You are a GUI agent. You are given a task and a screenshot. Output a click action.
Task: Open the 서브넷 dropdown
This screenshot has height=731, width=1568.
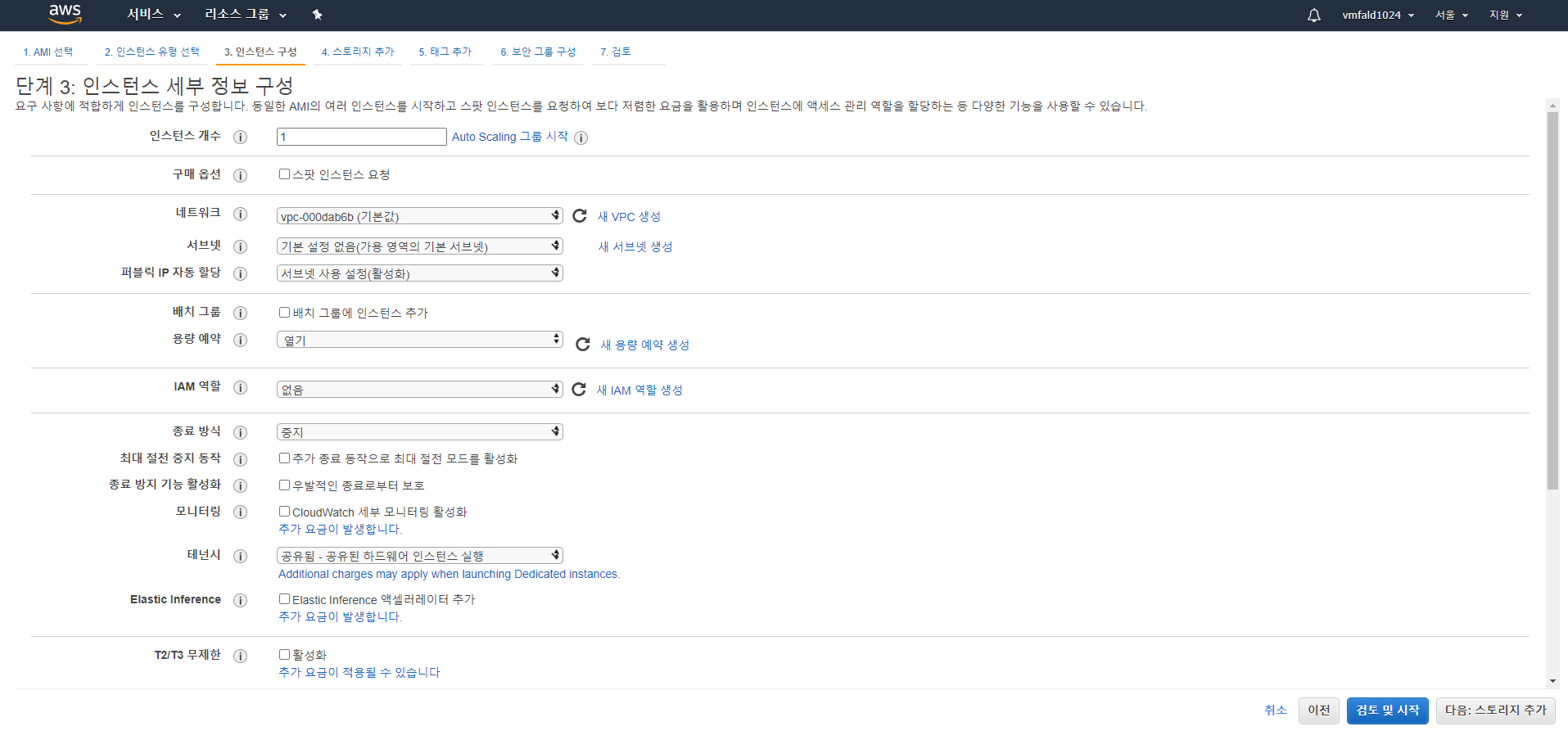coord(420,246)
